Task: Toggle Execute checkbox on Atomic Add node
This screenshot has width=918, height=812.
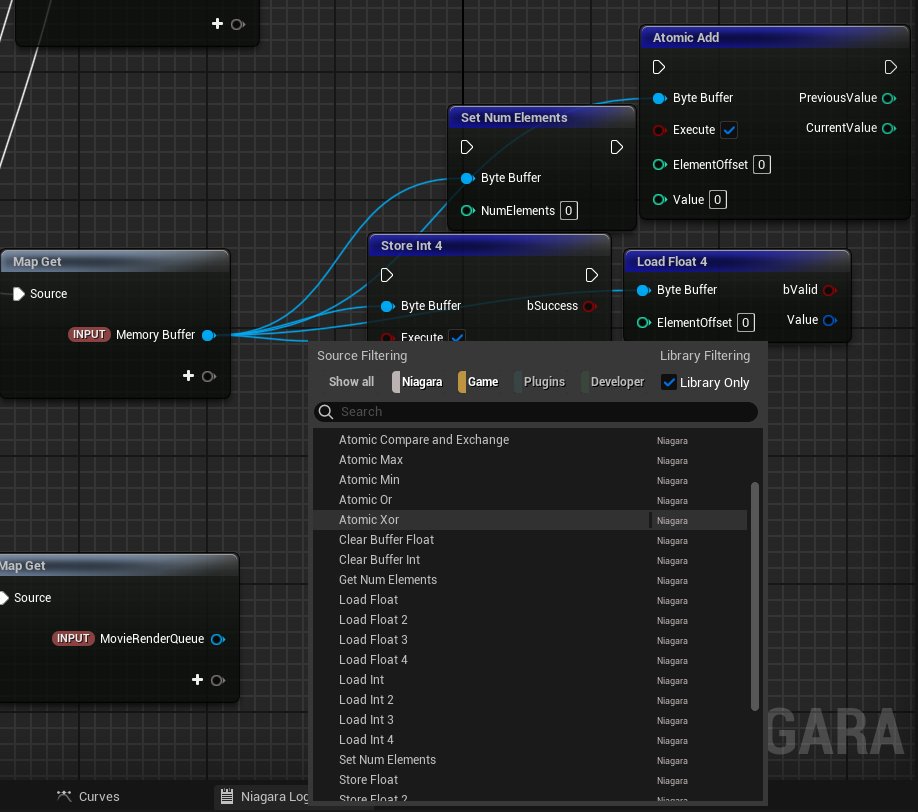Action: tap(729, 130)
